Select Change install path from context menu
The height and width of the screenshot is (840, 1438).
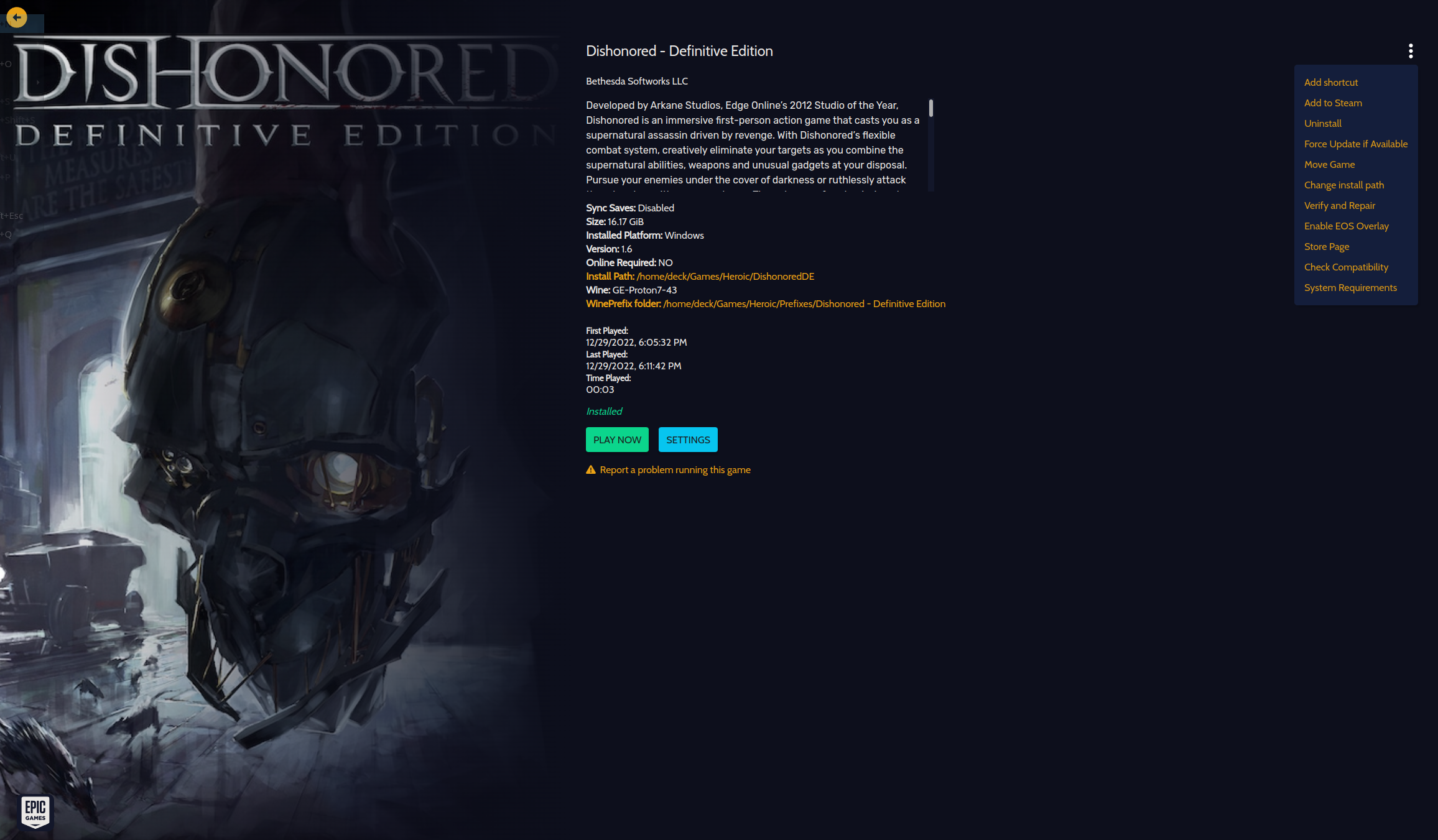[1344, 185]
